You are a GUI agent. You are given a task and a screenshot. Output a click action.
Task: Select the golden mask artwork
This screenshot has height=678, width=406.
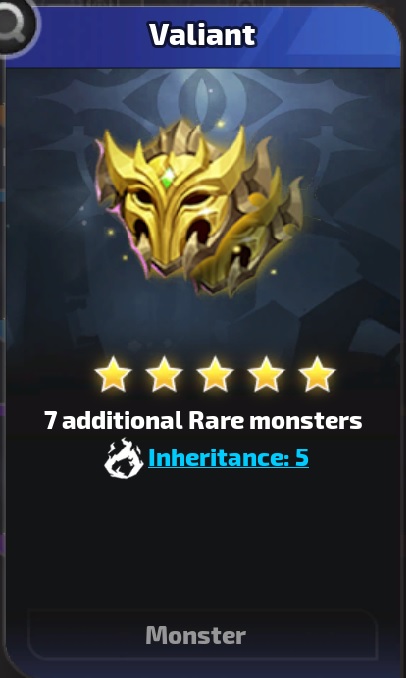[x=199, y=208]
